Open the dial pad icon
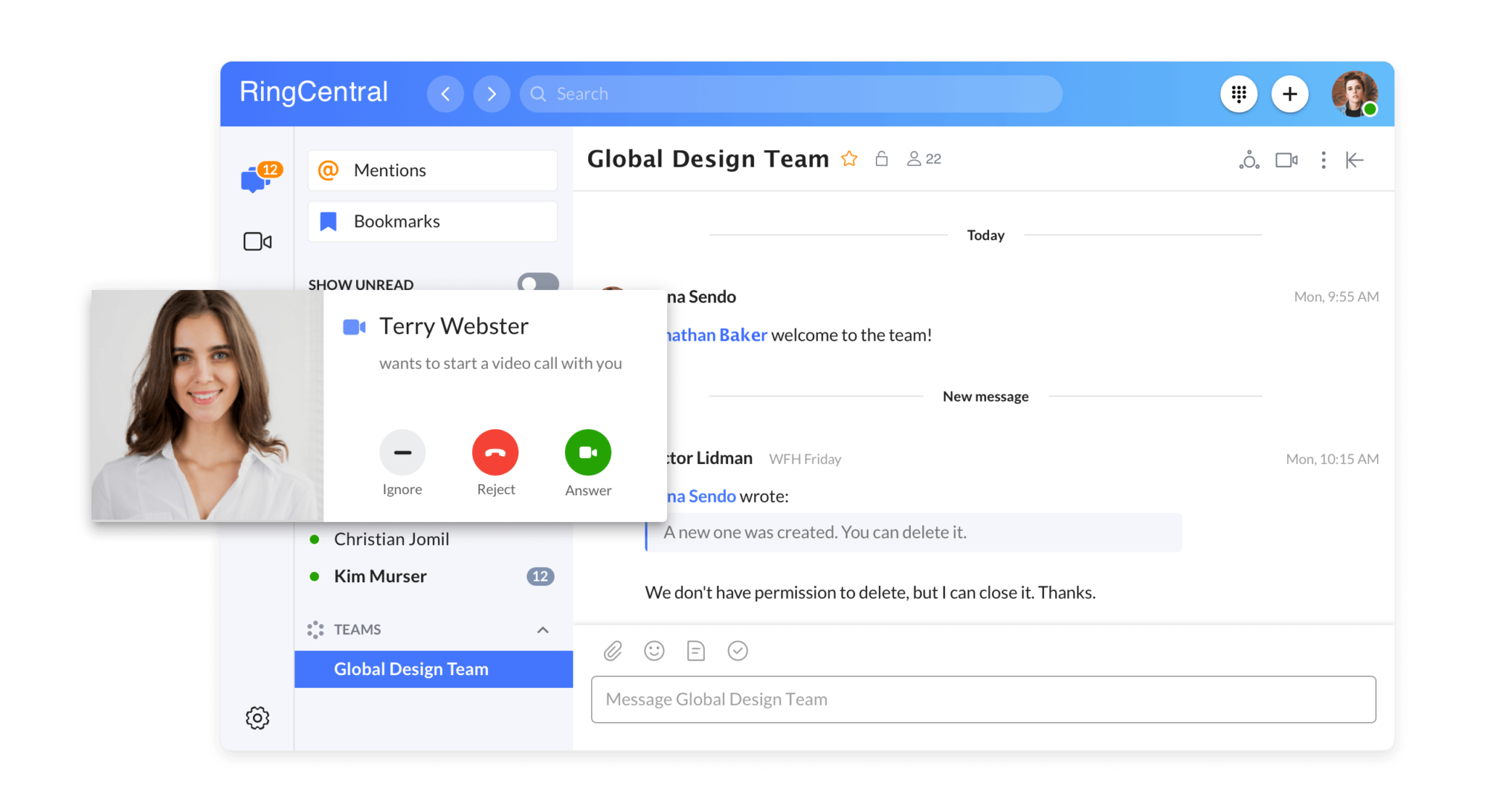 click(x=1238, y=94)
